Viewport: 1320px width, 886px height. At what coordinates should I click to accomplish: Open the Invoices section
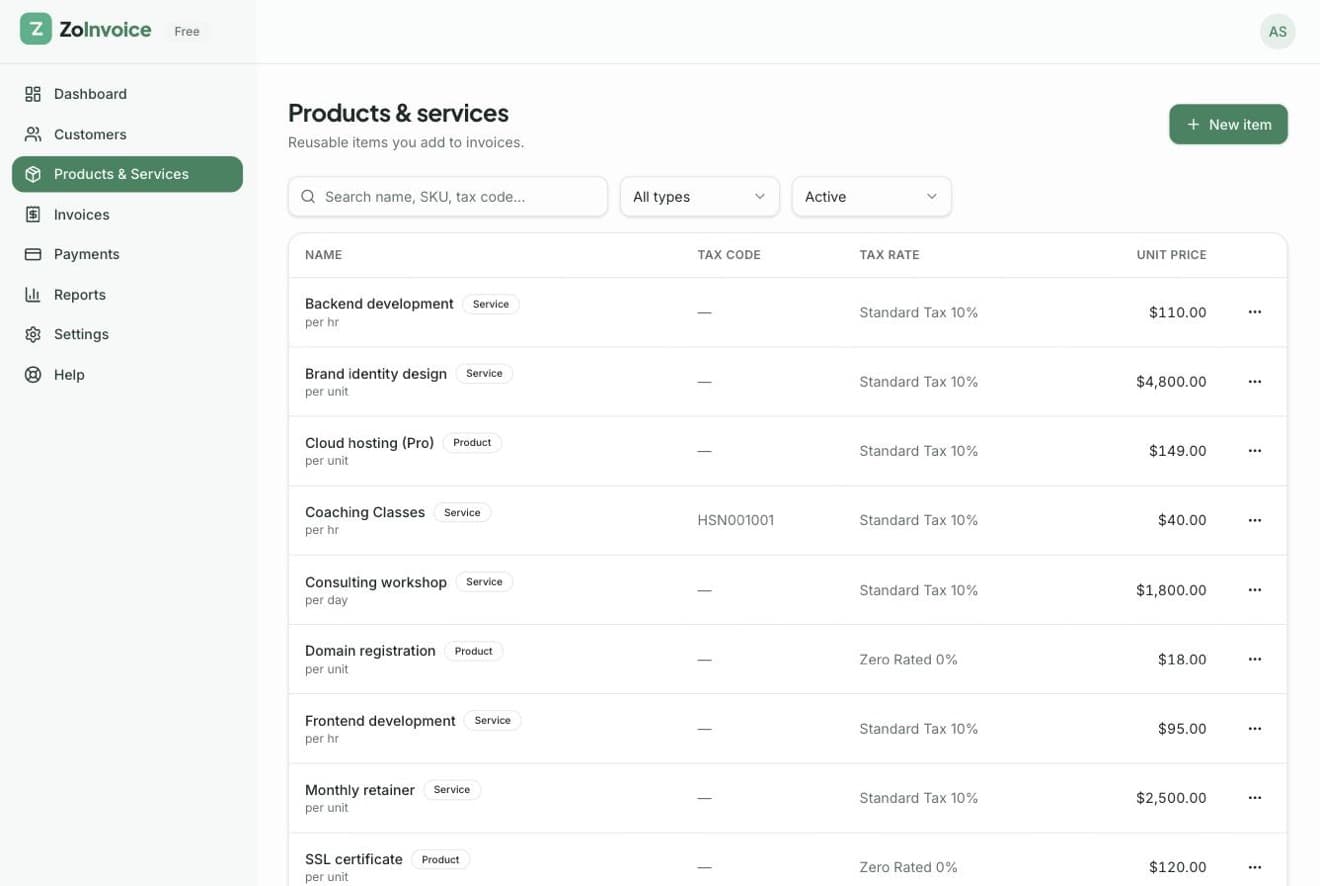127,214
